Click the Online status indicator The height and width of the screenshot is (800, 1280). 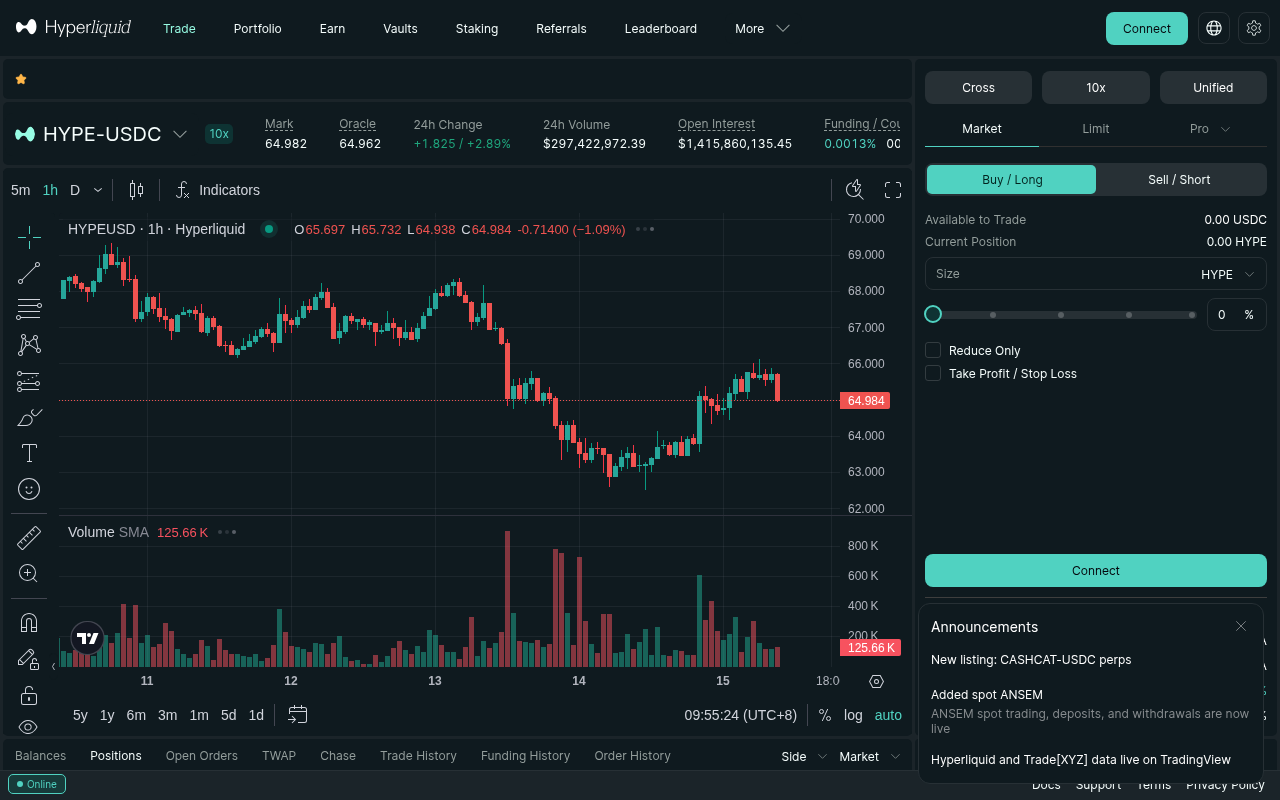pos(37,784)
